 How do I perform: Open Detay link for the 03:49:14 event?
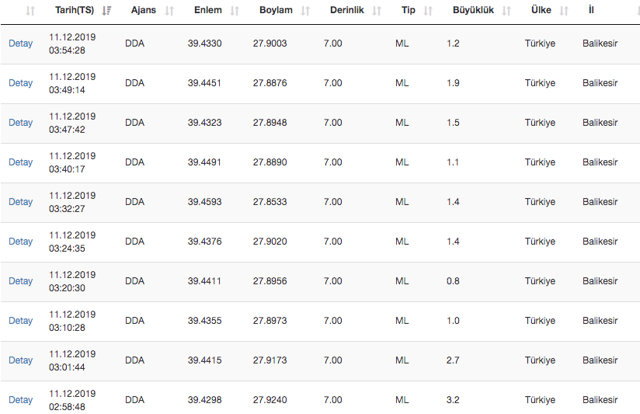tap(20, 83)
